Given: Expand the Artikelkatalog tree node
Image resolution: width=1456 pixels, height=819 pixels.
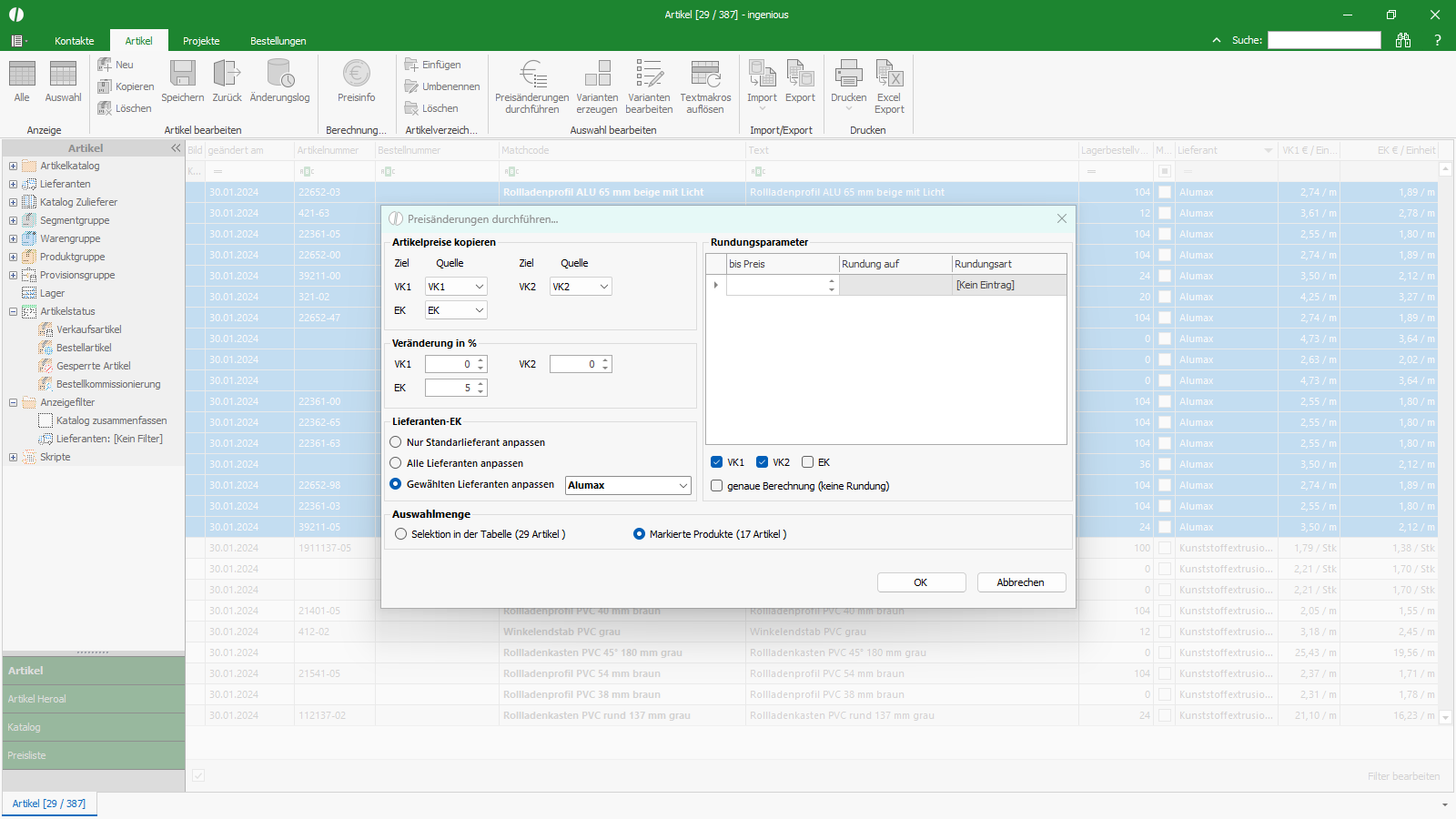Looking at the screenshot, I should [x=13, y=166].
